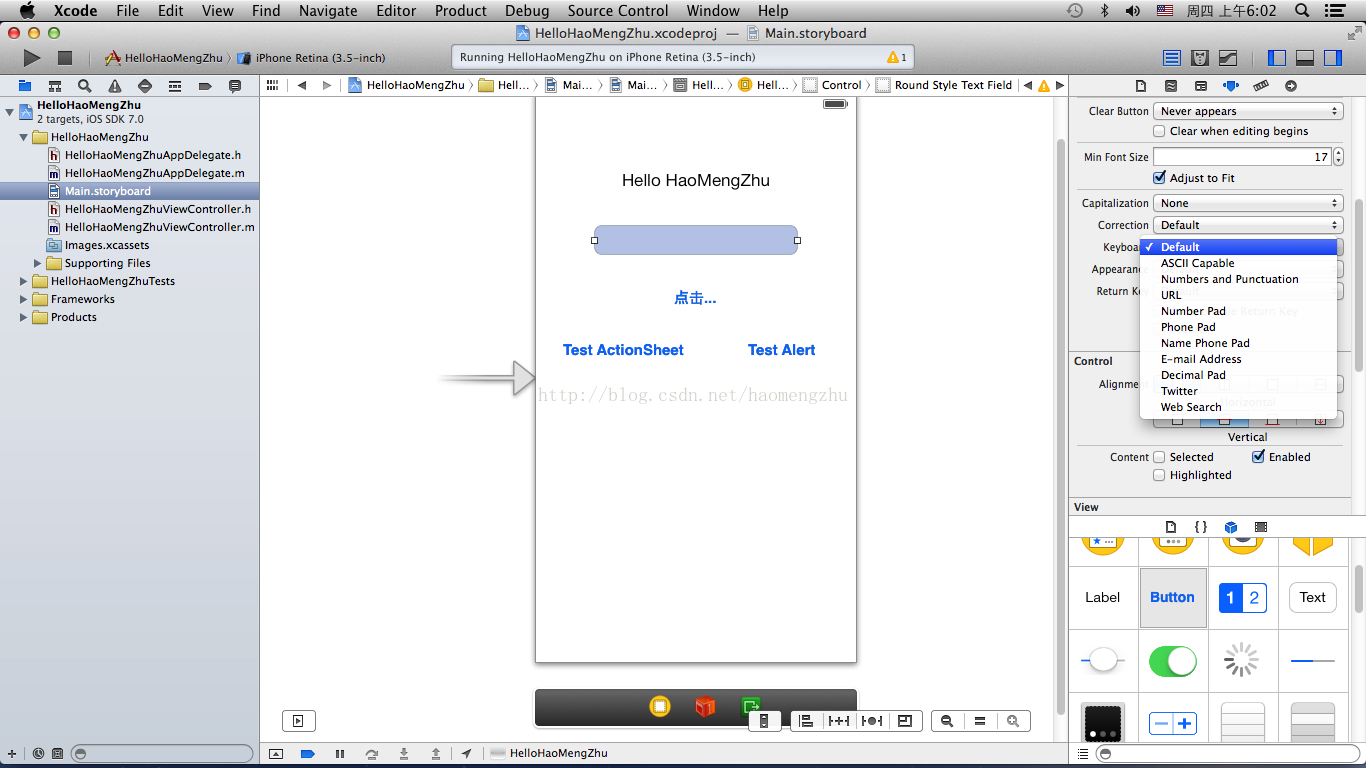Open the Log navigator speech bubble icon

click(235, 86)
